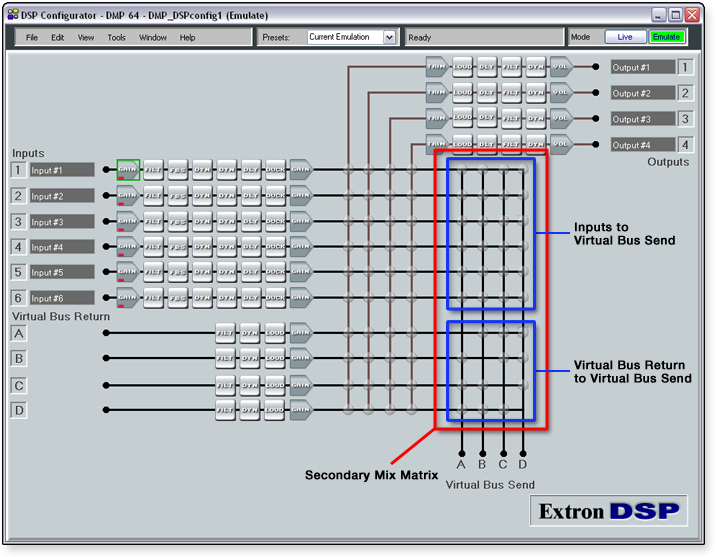Select the Input #5 DUCK block
The height and width of the screenshot is (557, 720).
tap(275, 271)
